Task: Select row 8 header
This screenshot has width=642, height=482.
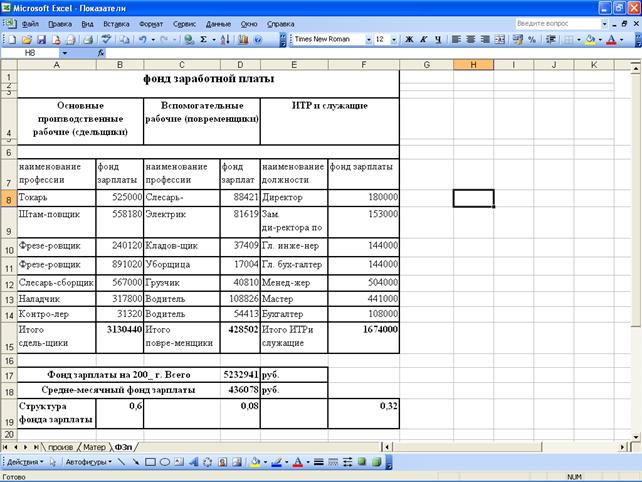Action: tap(9, 200)
